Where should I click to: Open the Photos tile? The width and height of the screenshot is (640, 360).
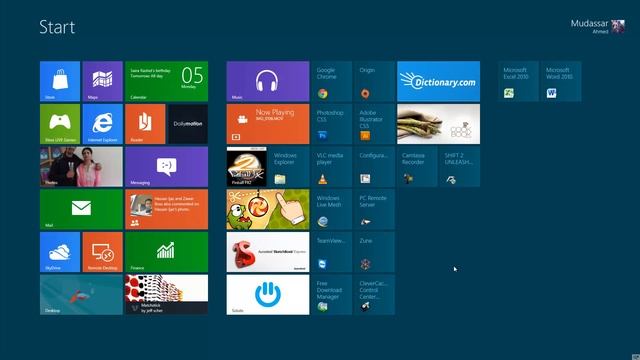[x=81, y=167]
